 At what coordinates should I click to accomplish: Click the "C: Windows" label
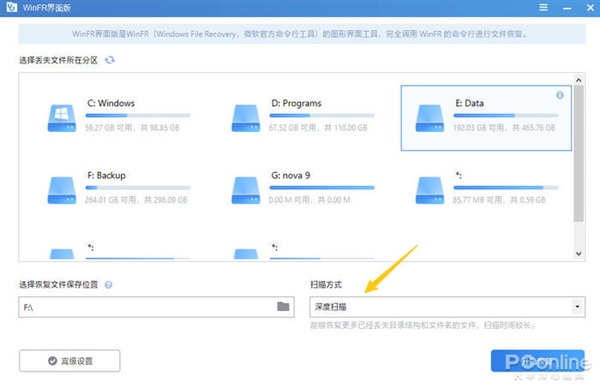(x=111, y=103)
